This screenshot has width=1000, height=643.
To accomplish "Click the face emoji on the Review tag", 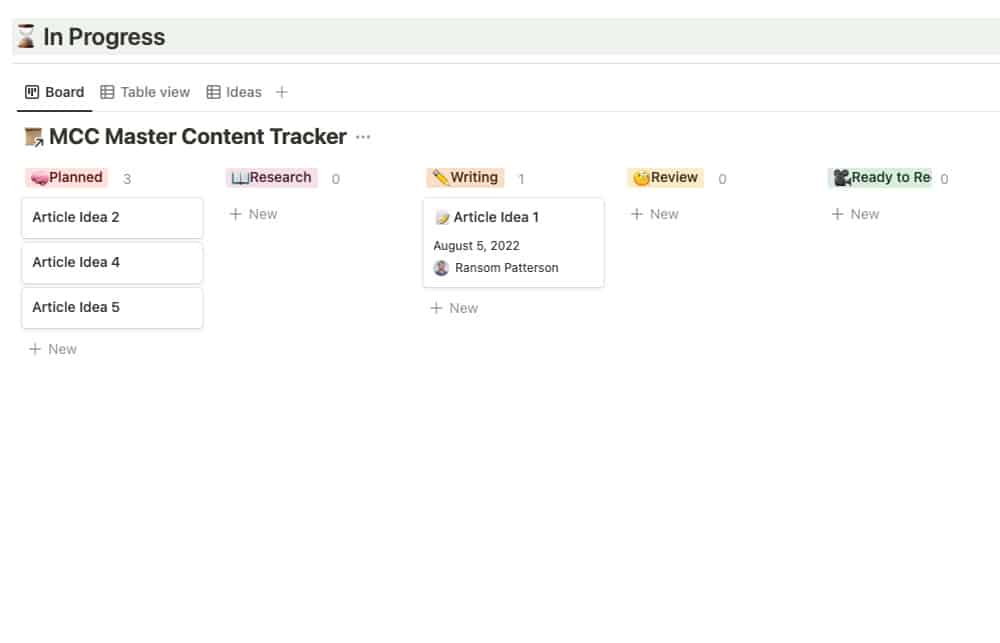I will 641,177.
